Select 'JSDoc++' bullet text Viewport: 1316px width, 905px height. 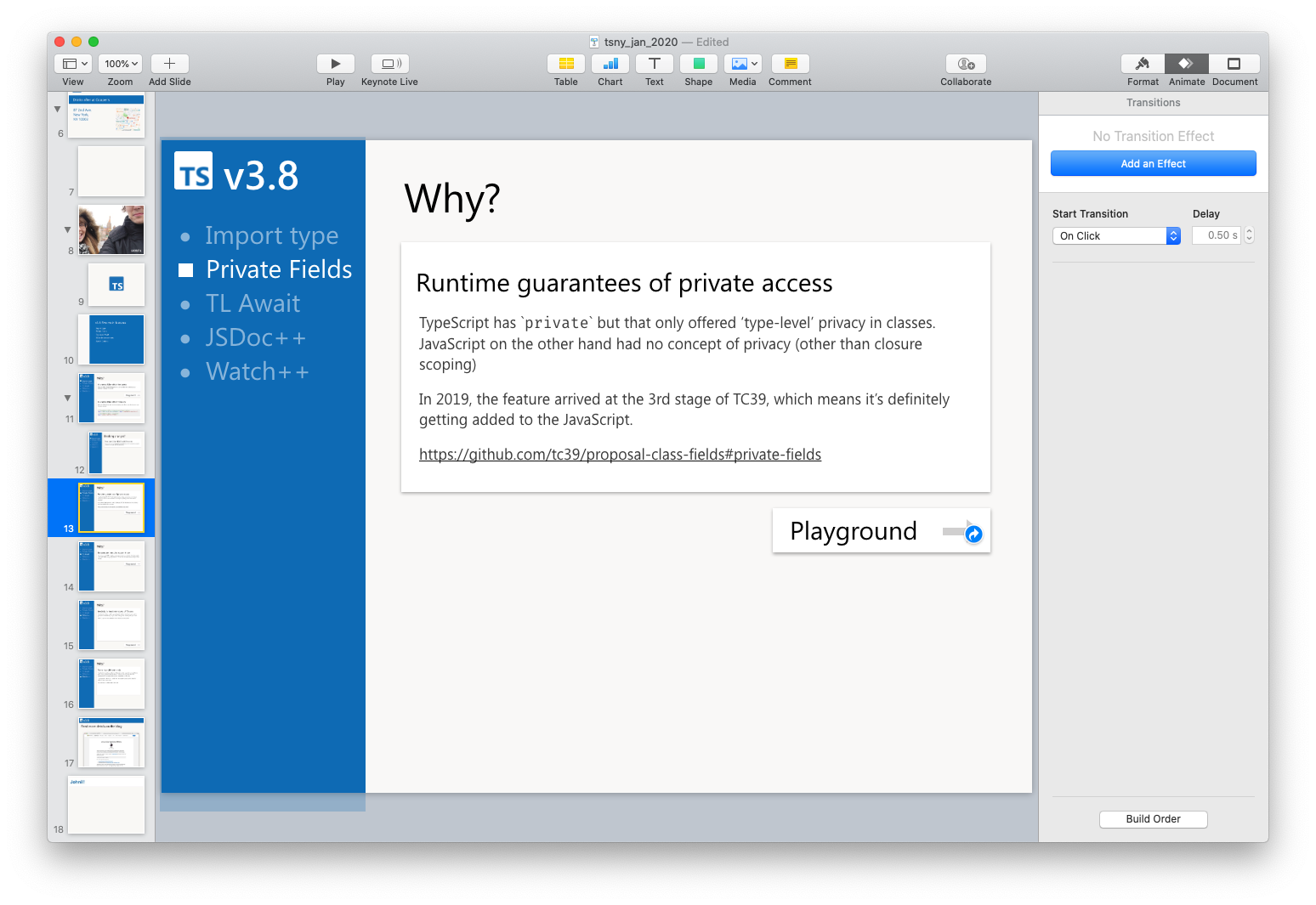(255, 337)
